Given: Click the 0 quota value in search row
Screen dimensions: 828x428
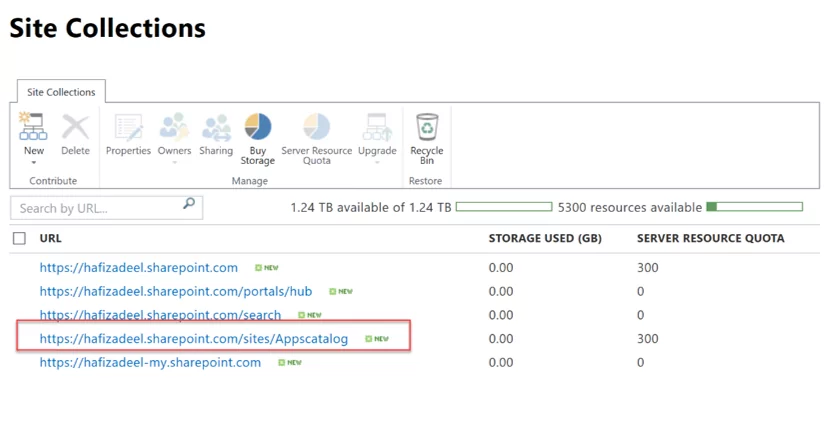Looking at the screenshot, I should pyautogui.click(x=641, y=315).
